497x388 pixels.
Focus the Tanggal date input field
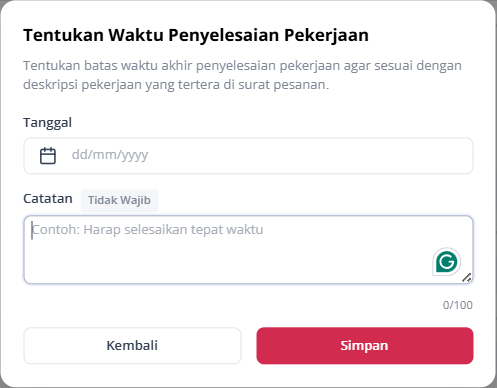[248, 156]
